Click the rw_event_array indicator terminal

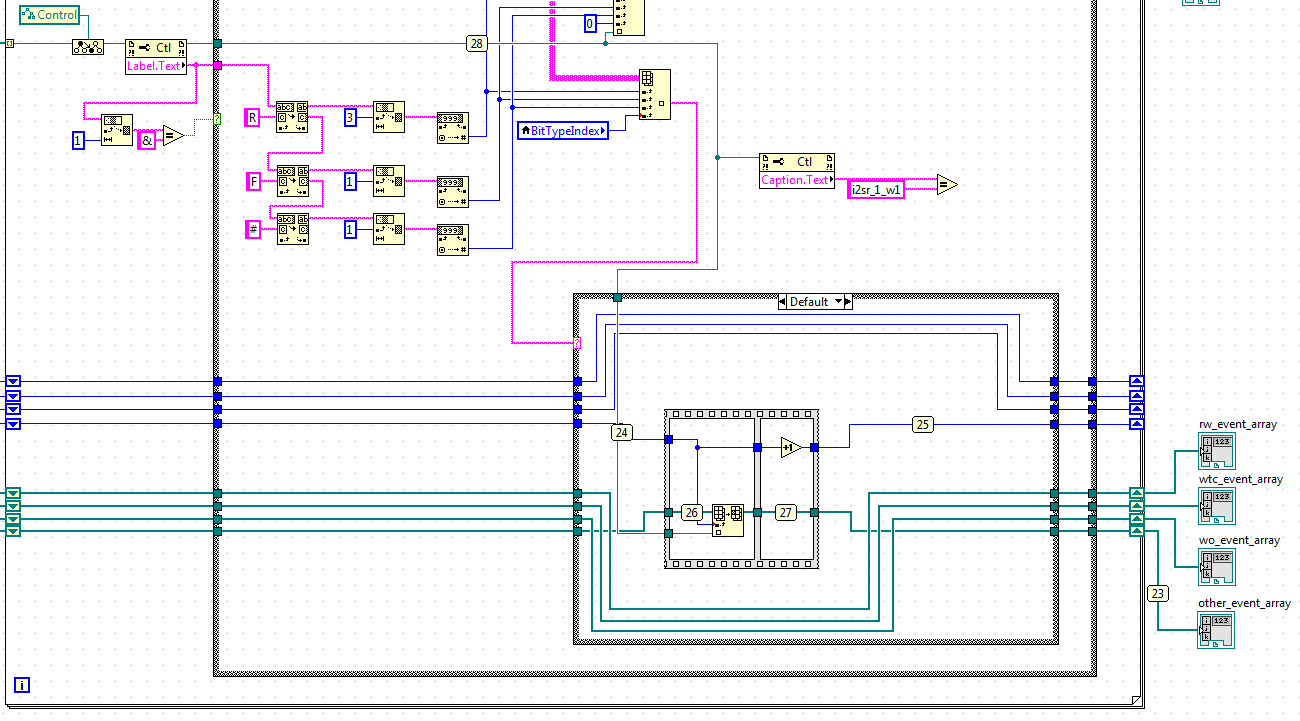tap(1217, 451)
